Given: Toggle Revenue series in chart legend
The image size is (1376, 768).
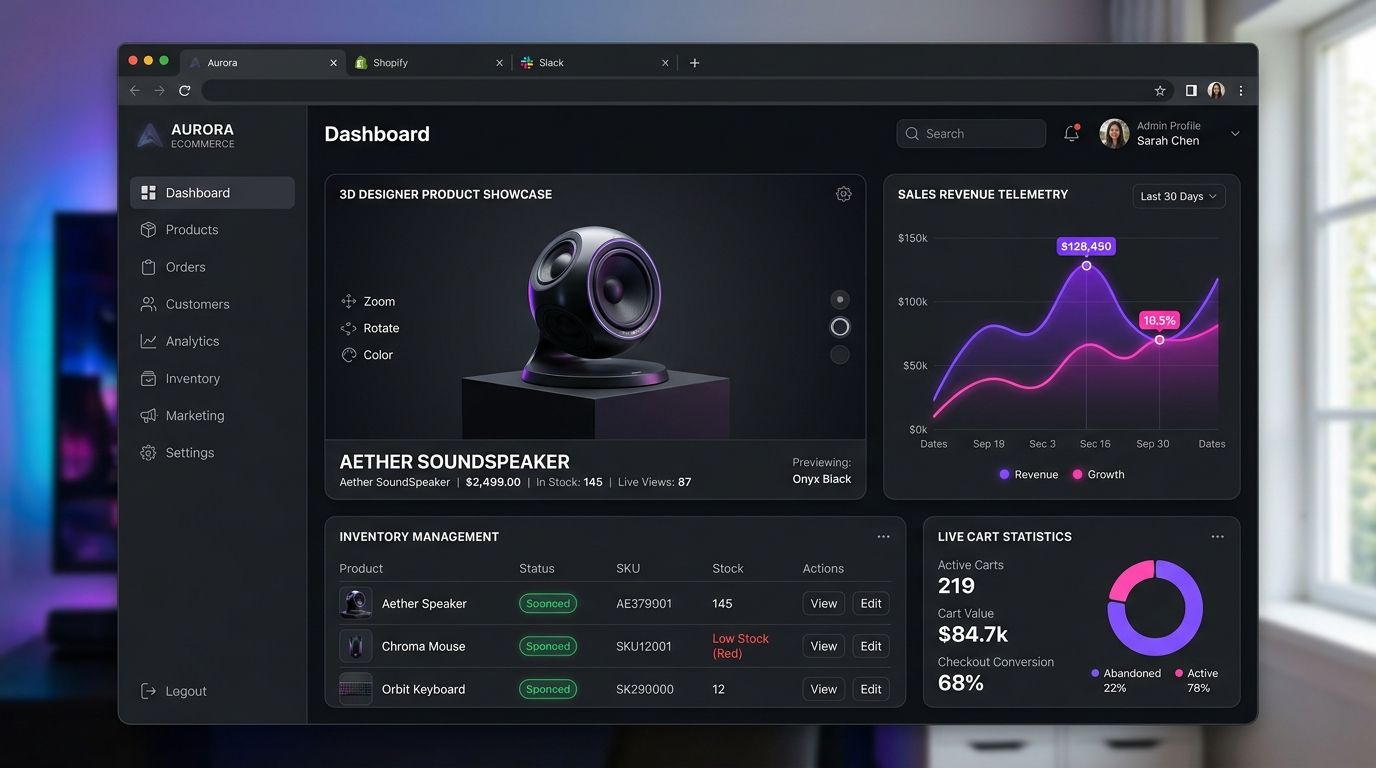Looking at the screenshot, I should click(x=1028, y=474).
